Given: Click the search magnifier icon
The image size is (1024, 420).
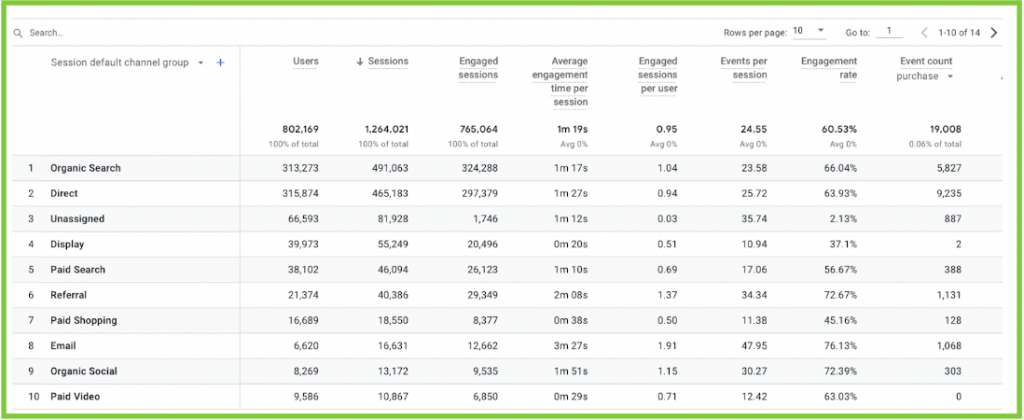Looking at the screenshot, I should pyautogui.click(x=19, y=33).
